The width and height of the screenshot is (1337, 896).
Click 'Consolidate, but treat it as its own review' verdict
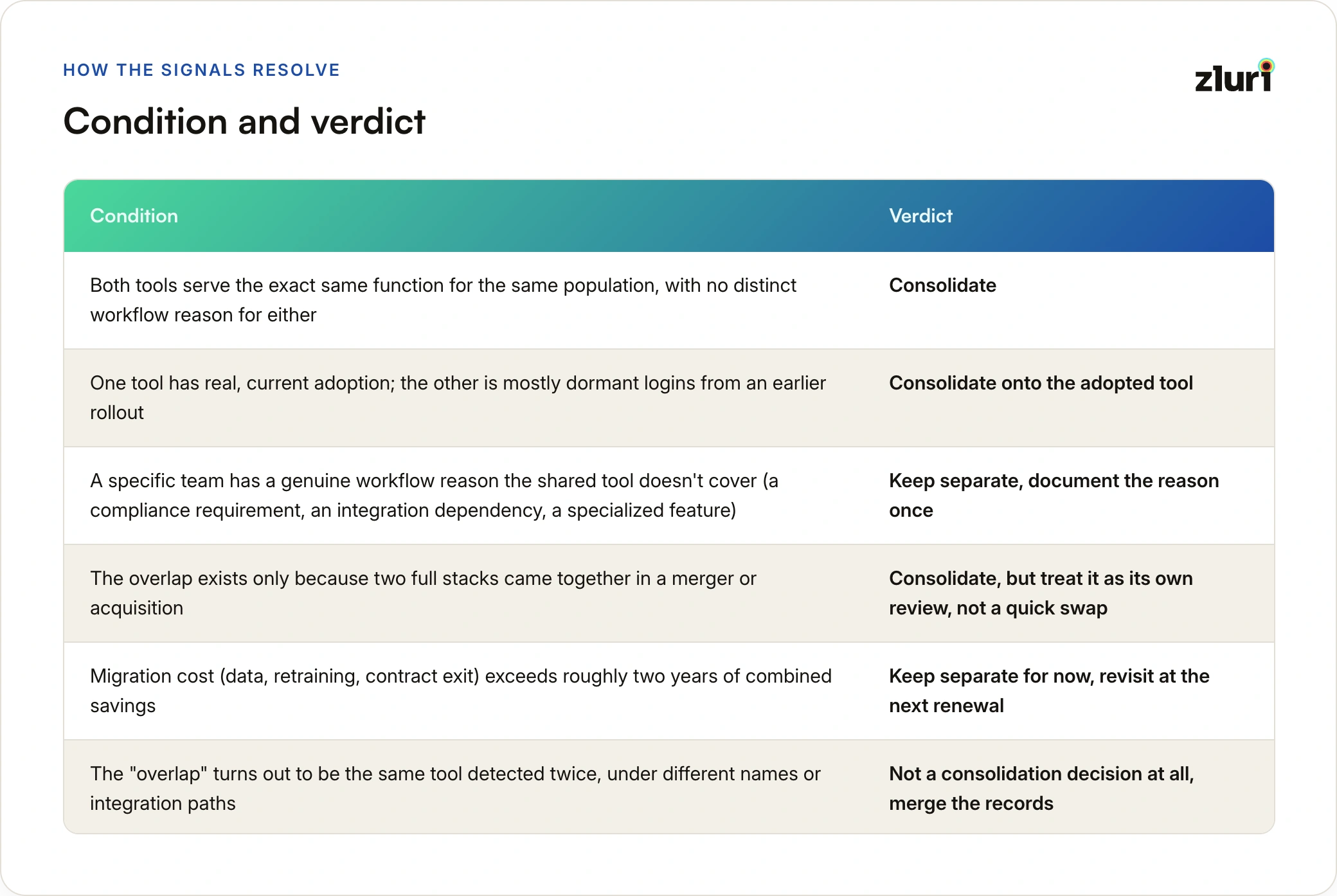(1041, 593)
